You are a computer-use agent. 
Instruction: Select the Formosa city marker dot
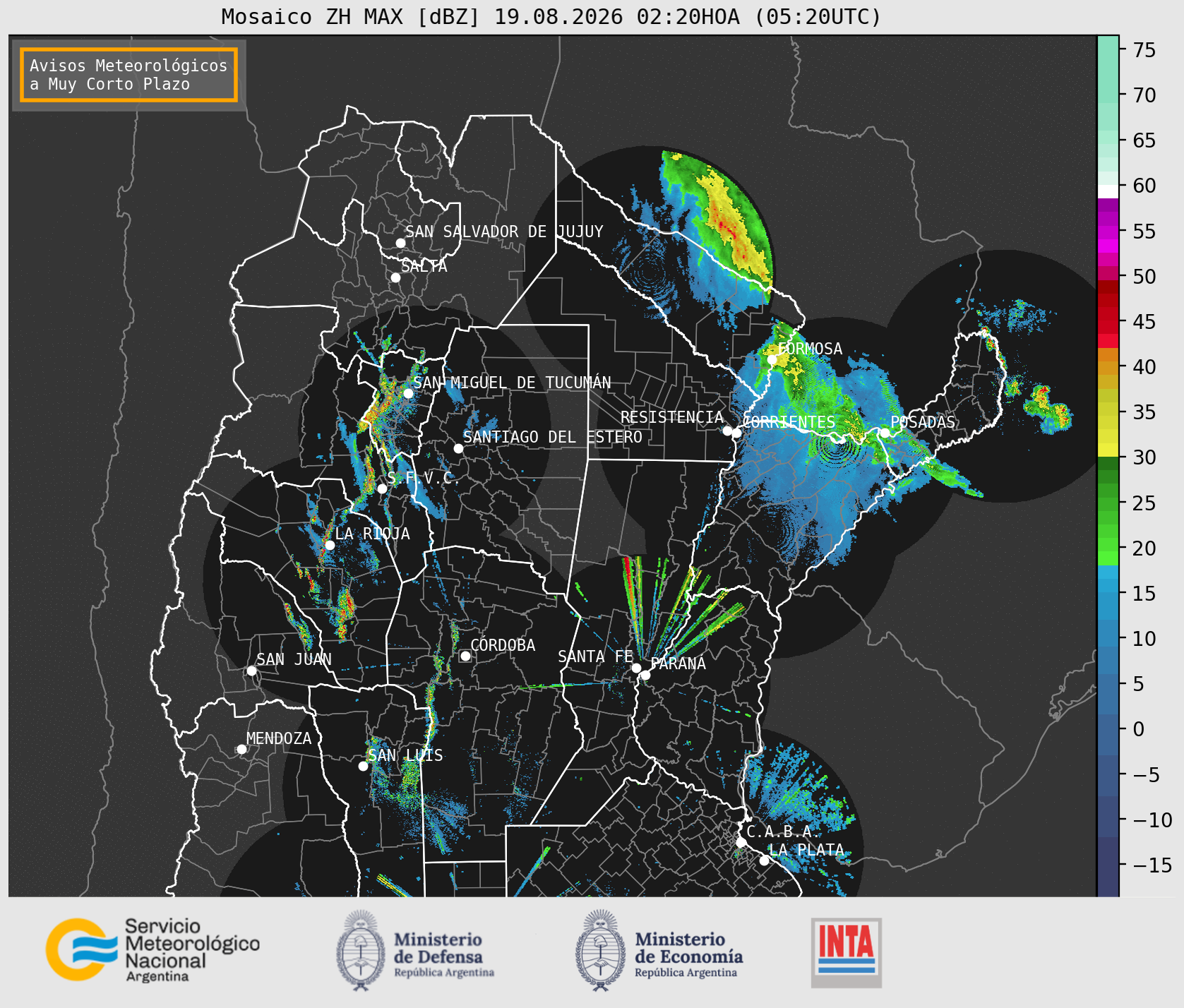(772, 360)
